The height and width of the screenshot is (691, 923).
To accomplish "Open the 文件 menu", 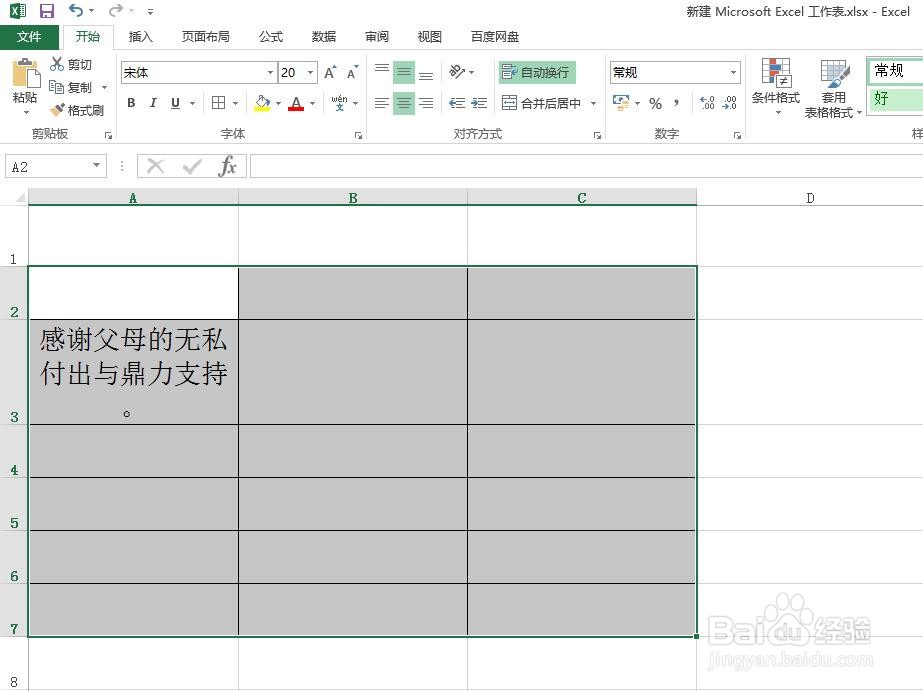I will 30,36.
